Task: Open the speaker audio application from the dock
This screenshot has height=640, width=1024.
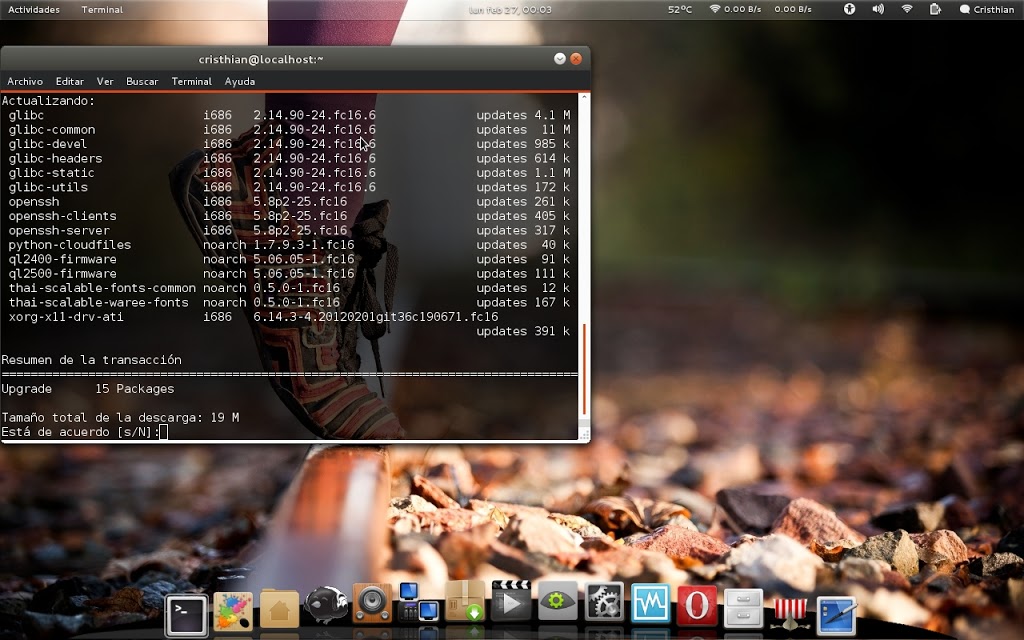Action: click(x=373, y=604)
